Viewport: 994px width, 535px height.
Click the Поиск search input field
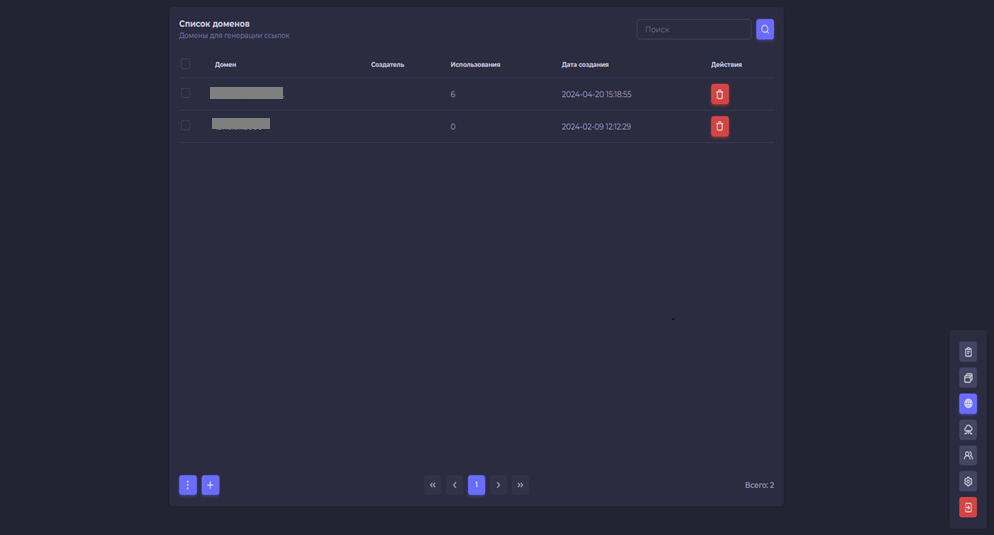[693, 30]
